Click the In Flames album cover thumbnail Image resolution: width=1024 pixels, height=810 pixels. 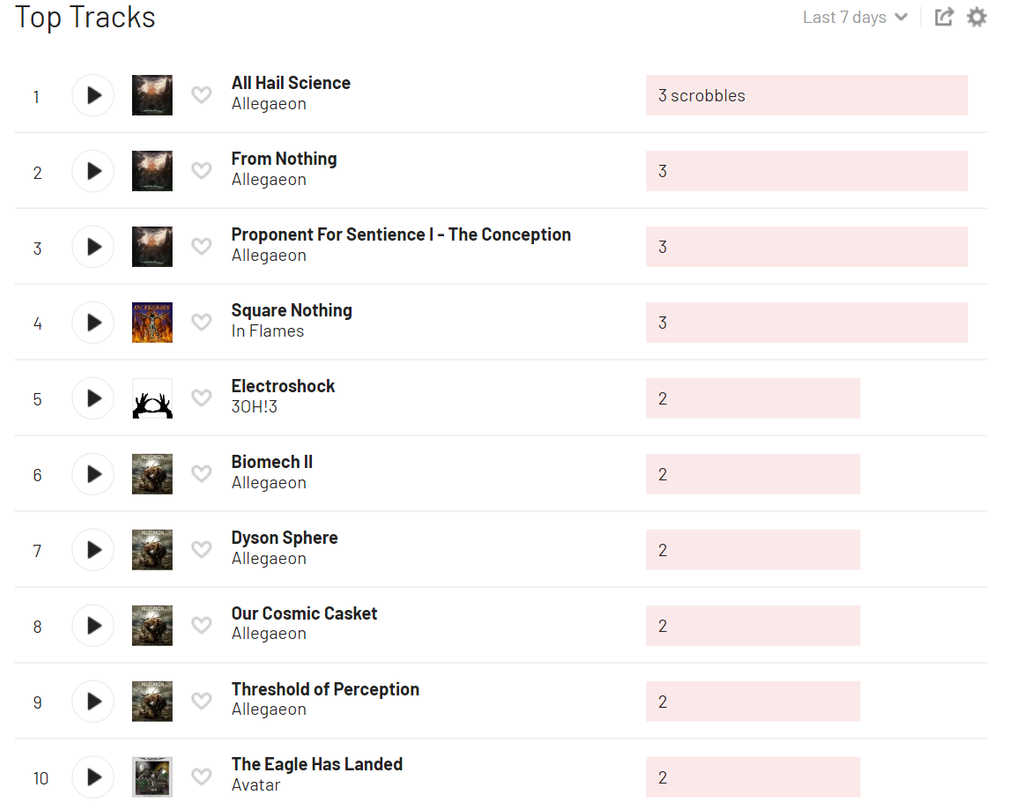[152, 322]
